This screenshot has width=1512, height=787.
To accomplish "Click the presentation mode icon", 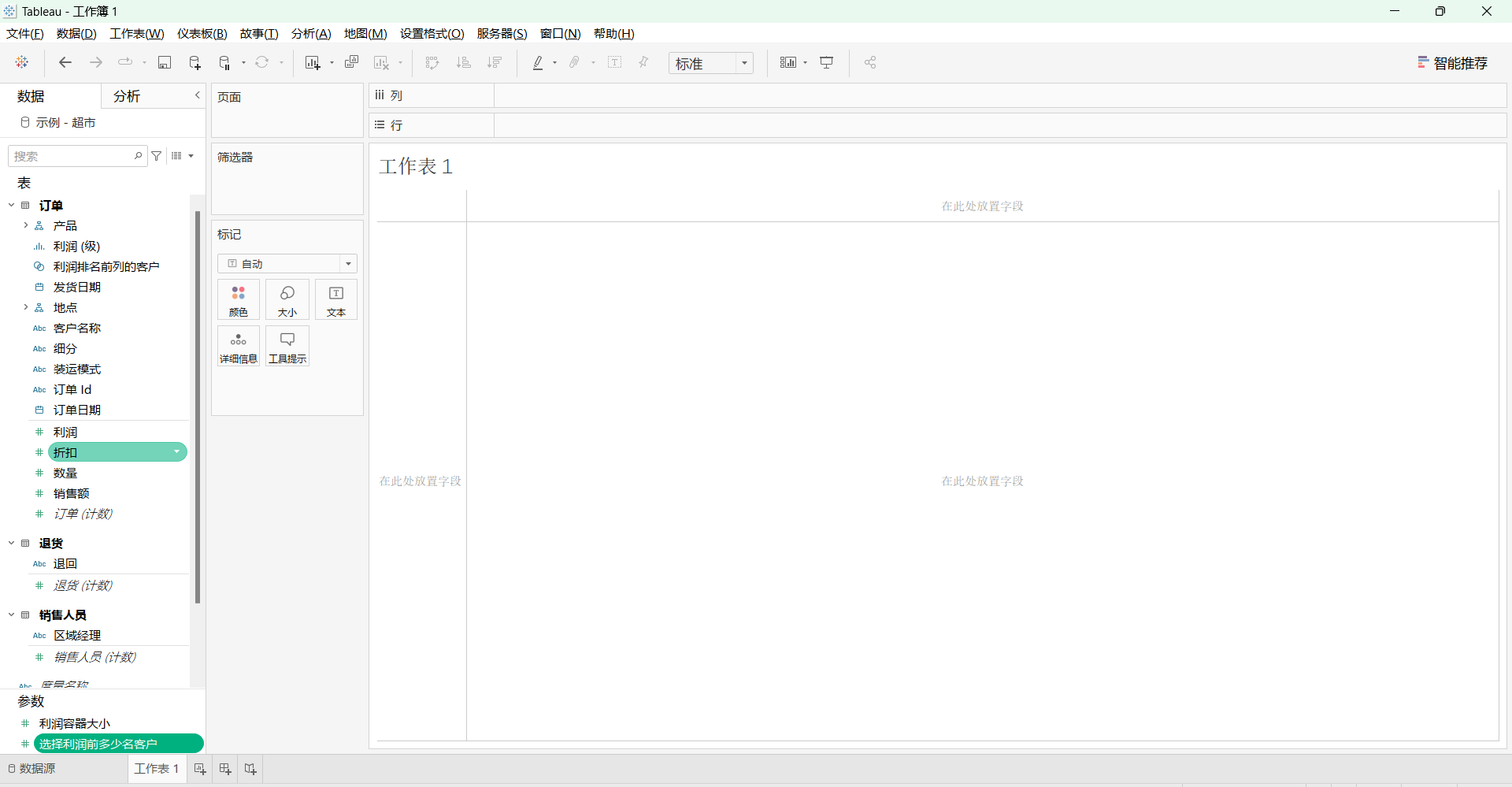I will coord(827,62).
